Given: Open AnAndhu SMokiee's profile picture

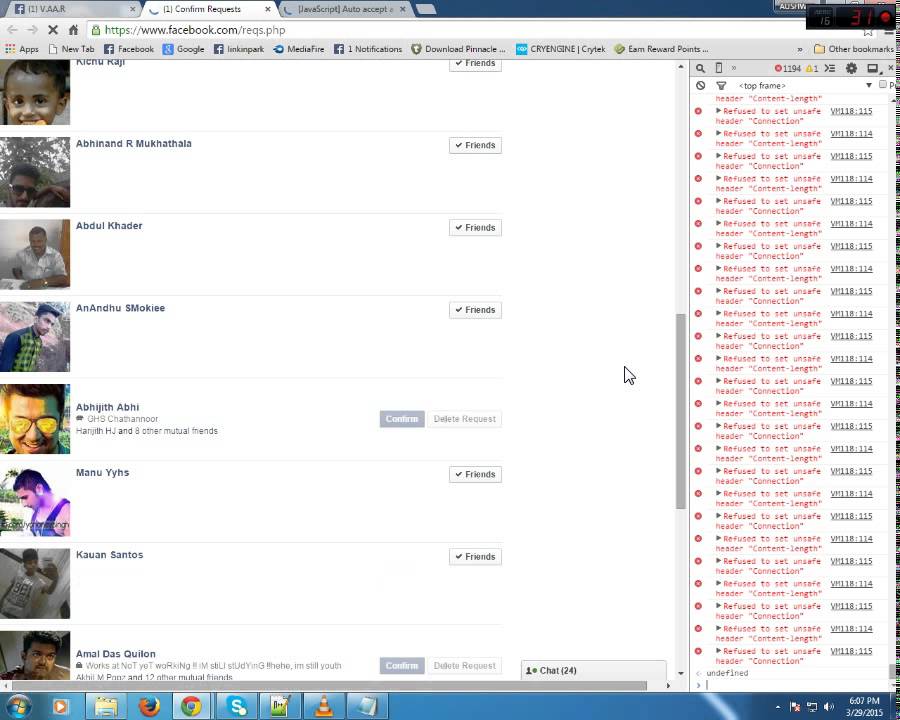Looking at the screenshot, I should coord(35,336).
